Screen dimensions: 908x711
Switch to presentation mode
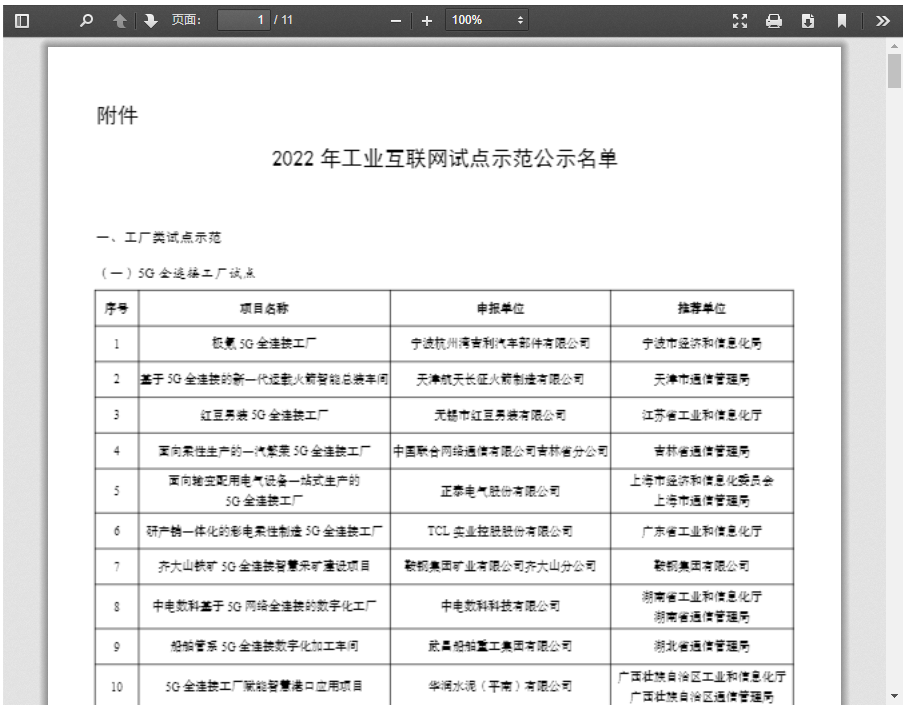tap(740, 20)
